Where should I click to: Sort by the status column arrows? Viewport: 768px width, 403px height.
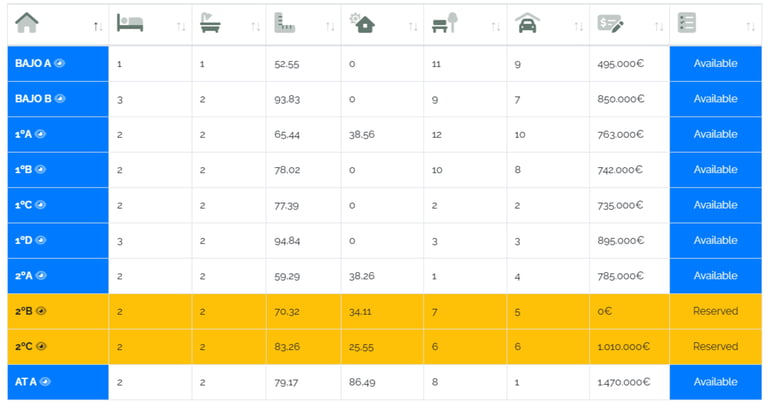[750, 27]
